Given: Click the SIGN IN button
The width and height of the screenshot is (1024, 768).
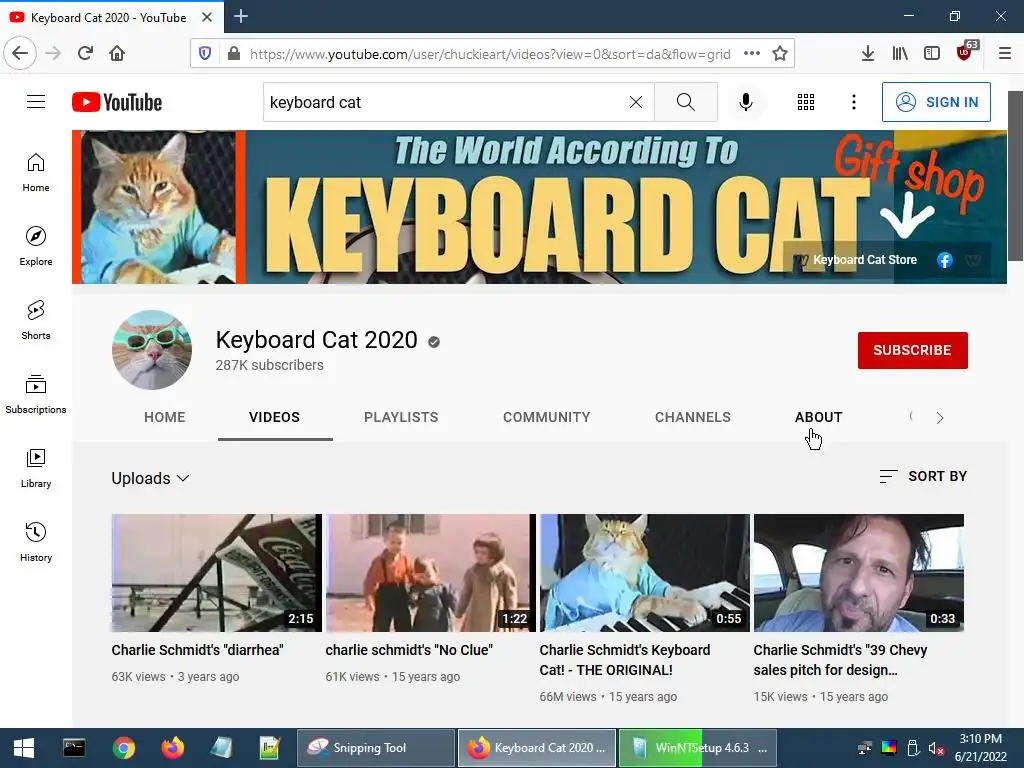Looking at the screenshot, I should pyautogui.click(x=936, y=102).
